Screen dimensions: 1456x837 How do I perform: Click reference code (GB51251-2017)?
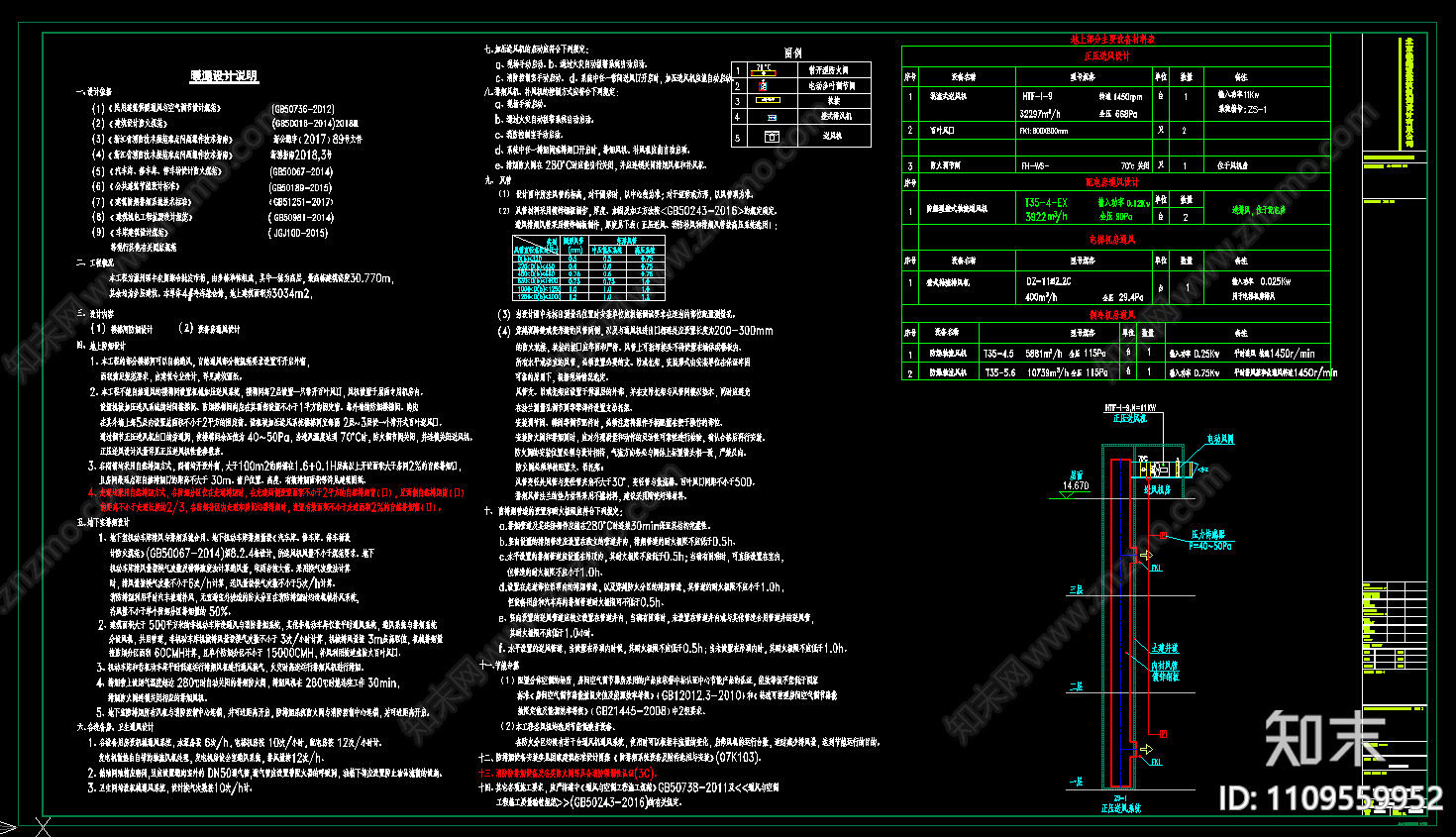coord(301,202)
